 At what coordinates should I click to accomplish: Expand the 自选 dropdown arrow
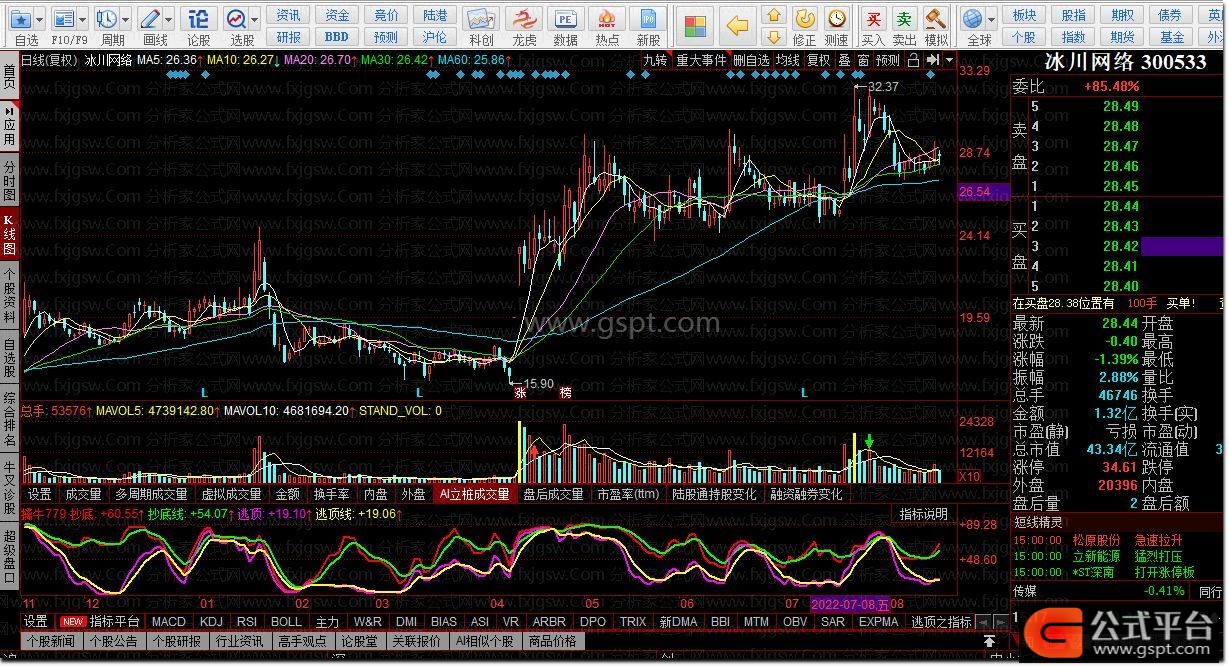pos(40,18)
